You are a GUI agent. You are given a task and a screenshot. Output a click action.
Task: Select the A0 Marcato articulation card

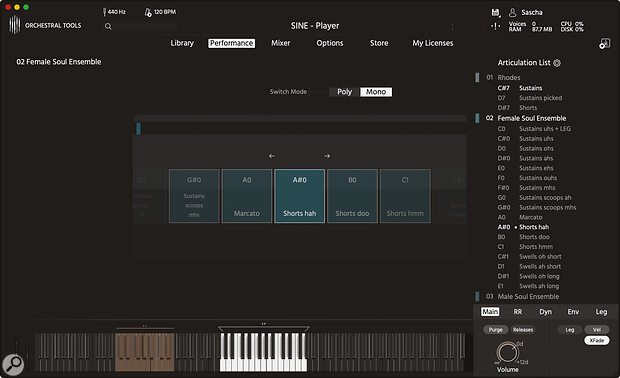click(x=247, y=196)
